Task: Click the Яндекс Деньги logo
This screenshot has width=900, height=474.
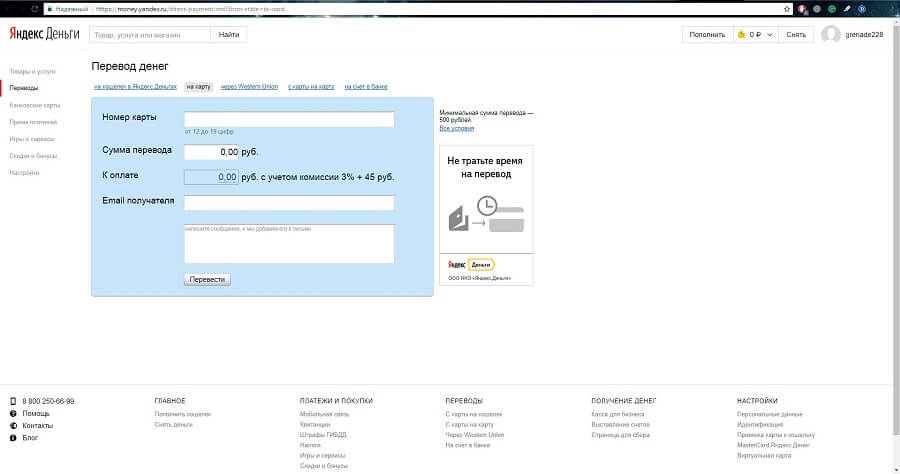Action: pos(44,34)
